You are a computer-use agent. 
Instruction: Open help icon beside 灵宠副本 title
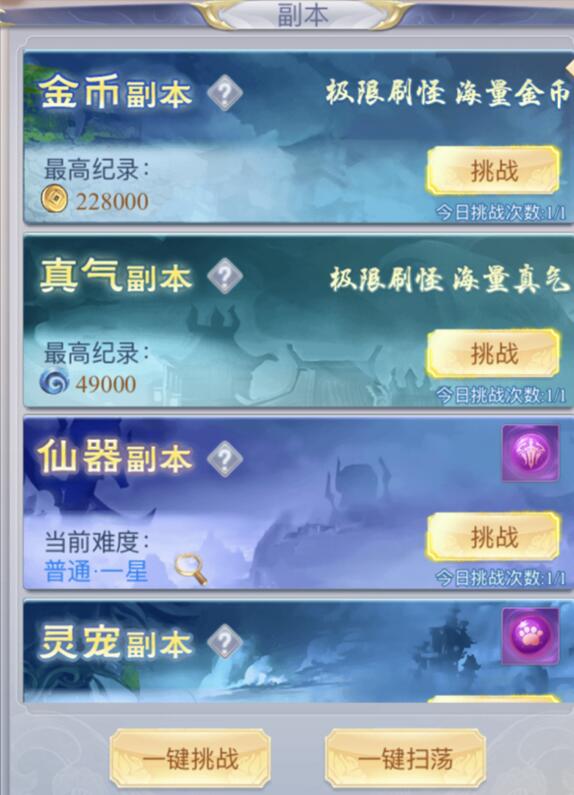pos(225,642)
